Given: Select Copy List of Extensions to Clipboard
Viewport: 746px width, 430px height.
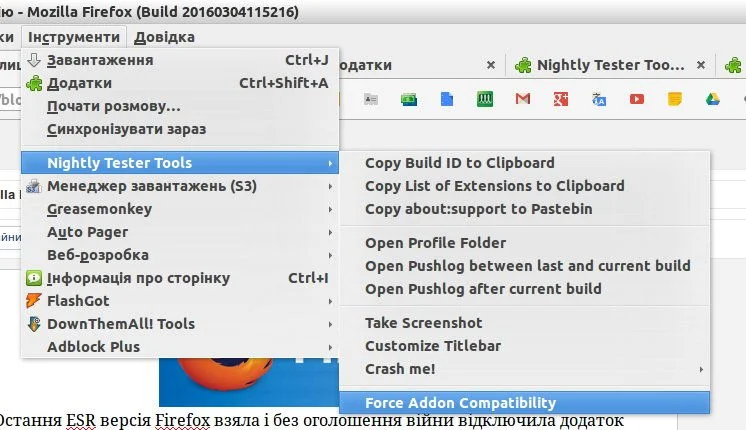Looking at the screenshot, I should [x=524, y=186].
